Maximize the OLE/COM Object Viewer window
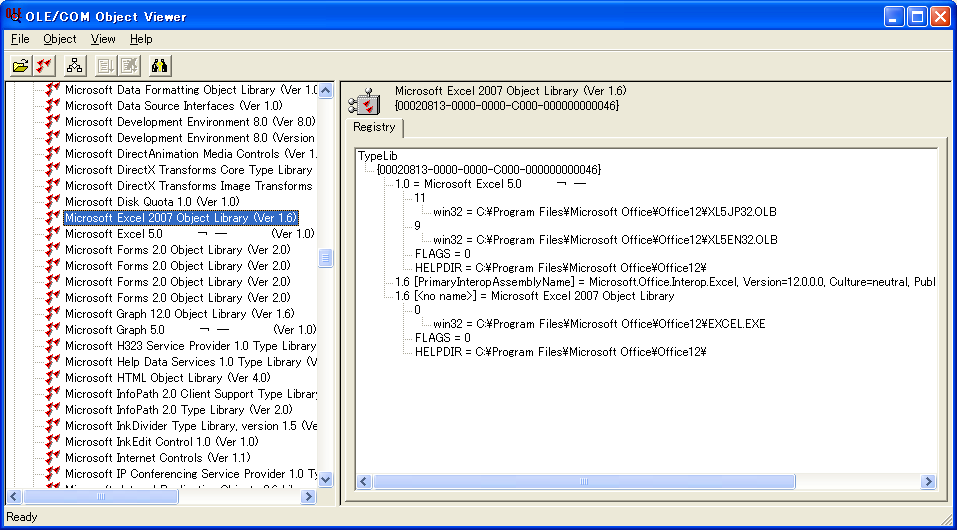The image size is (957, 530). point(917,16)
